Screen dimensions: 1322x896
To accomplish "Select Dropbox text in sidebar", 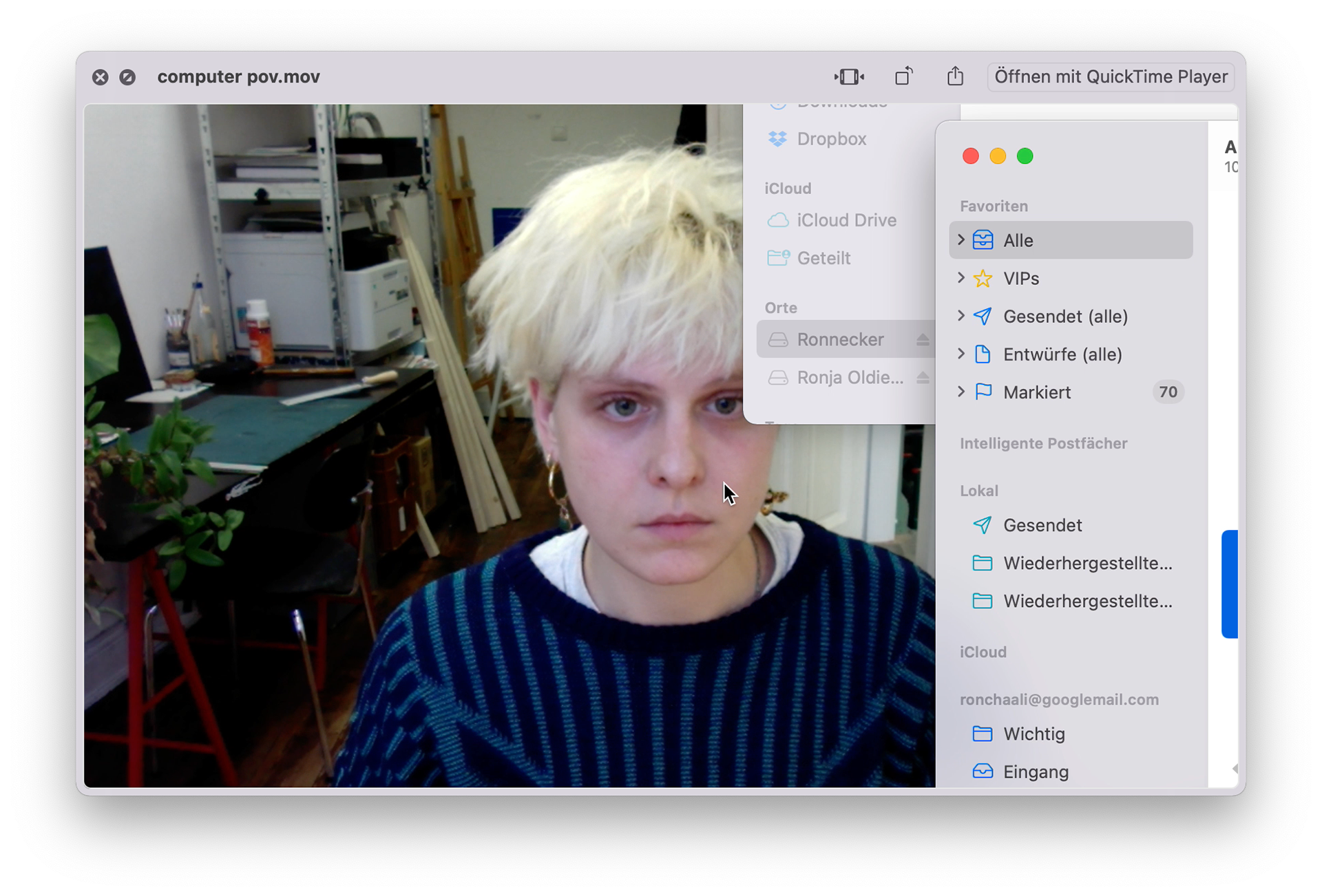I will coord(832,139).
